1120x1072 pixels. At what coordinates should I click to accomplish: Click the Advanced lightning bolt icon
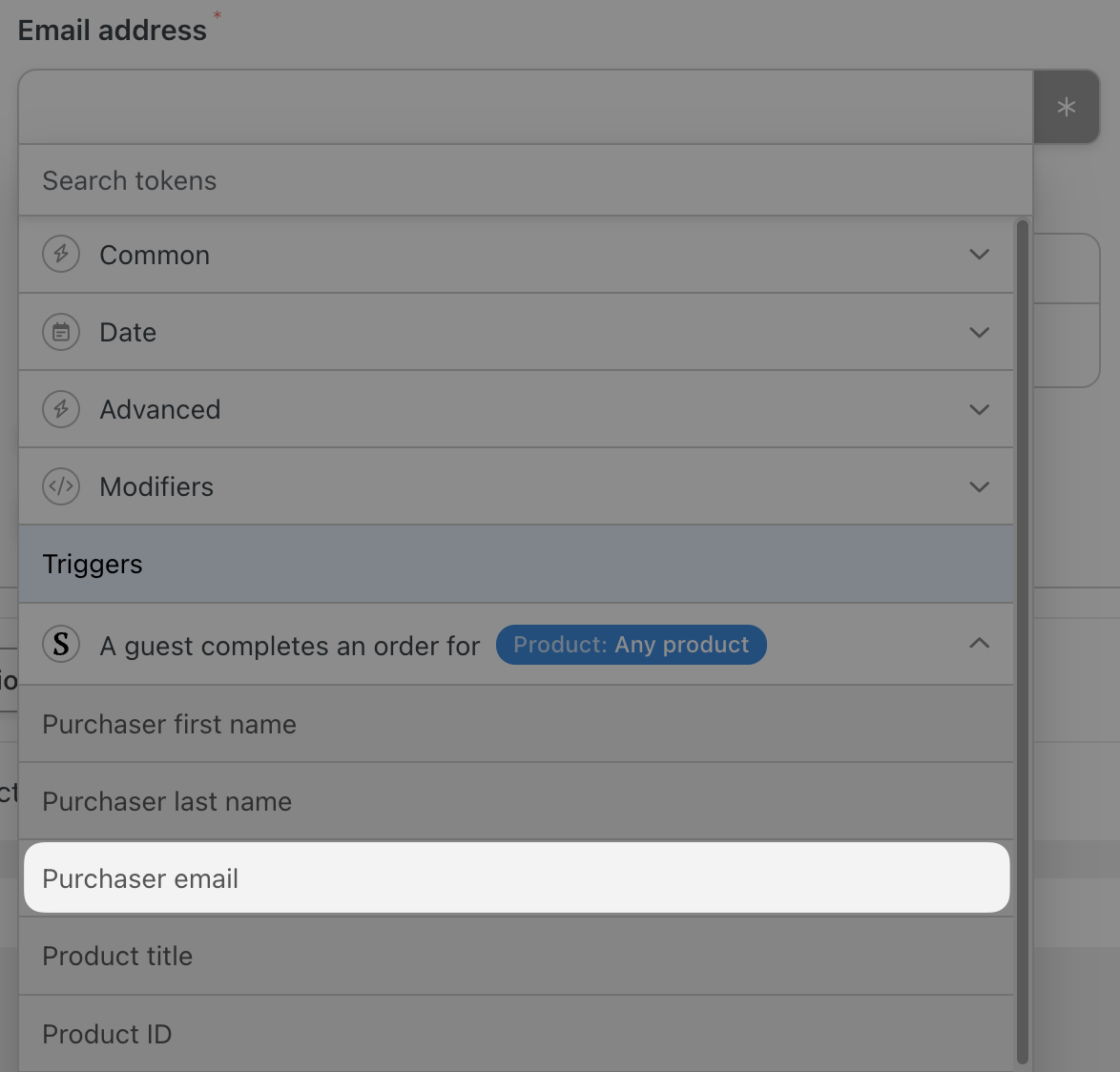61,409
